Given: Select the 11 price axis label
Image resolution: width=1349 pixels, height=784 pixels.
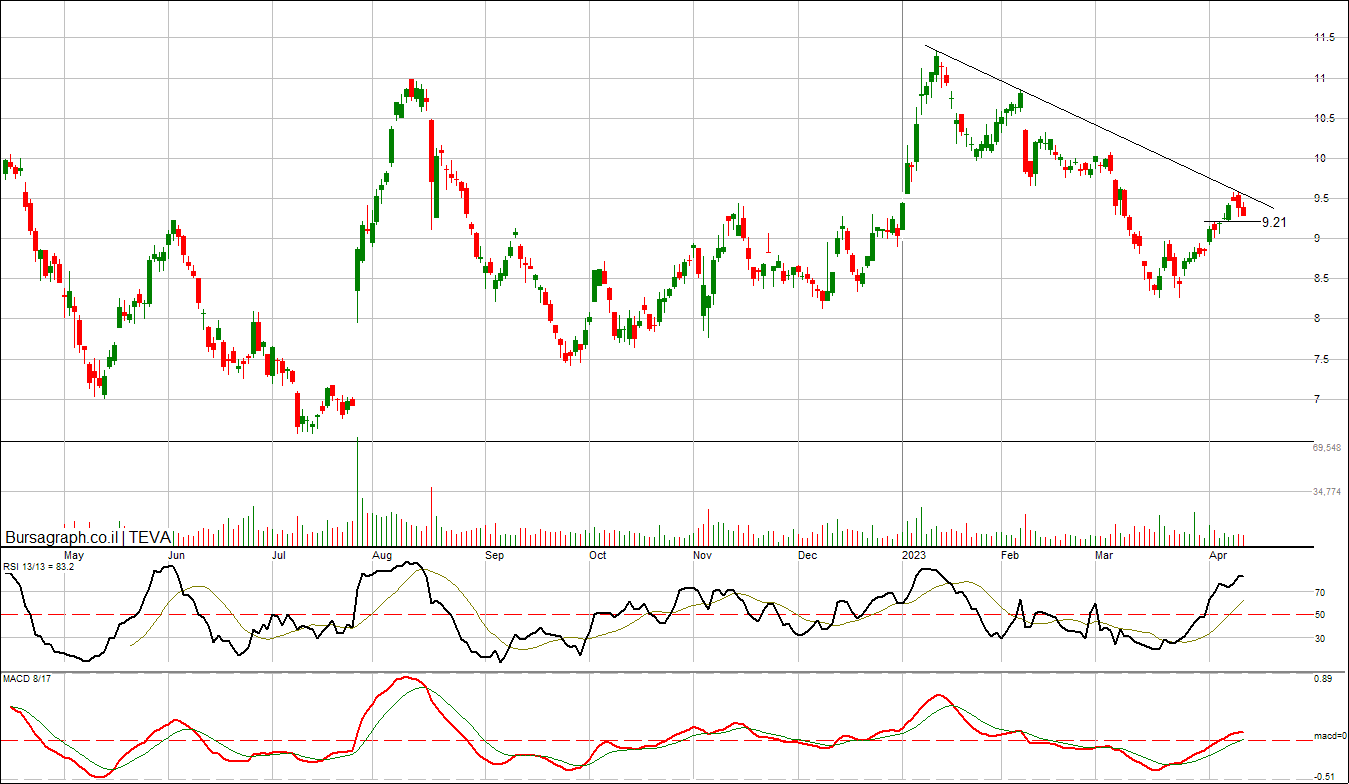Looking at the screenshot, I should pyautogui.click(x=1321, y=78).
